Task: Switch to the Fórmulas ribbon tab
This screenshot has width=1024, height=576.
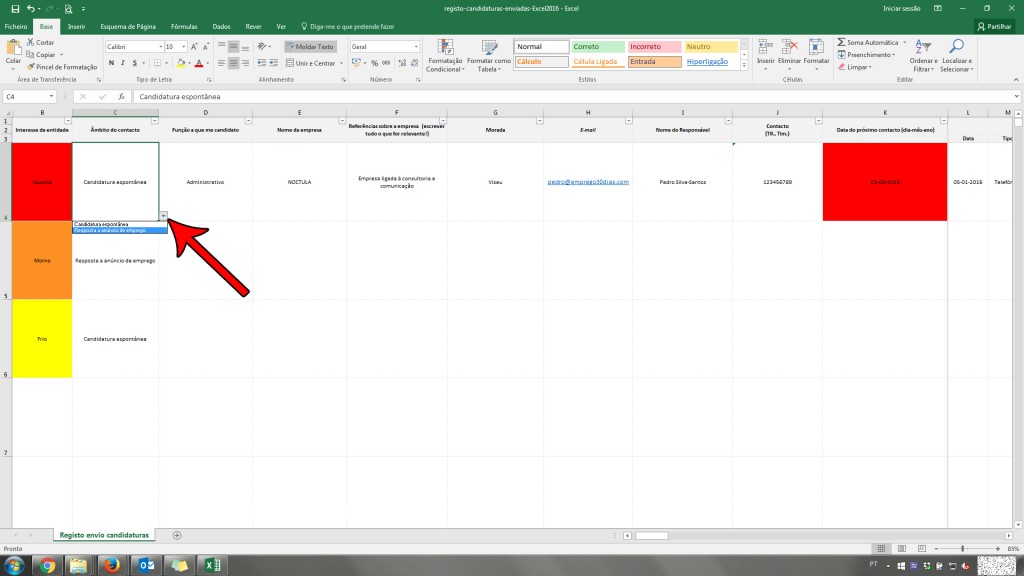Action: click(184, 27)
